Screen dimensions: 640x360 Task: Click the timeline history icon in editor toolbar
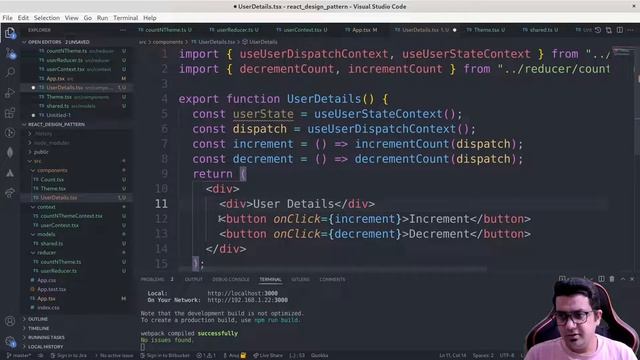[598, 30]
